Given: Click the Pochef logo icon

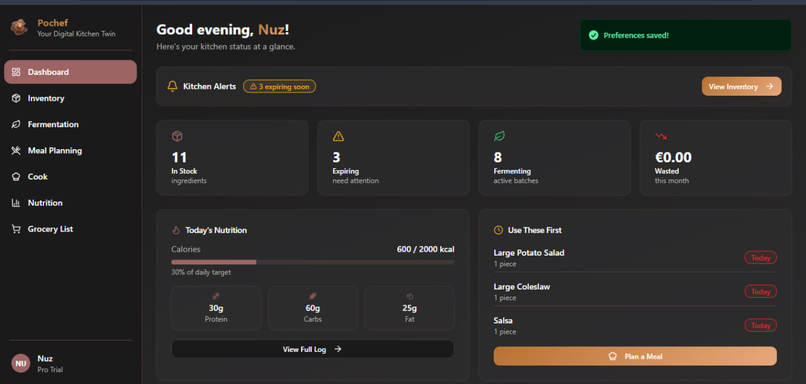Looking at the screenshot, I should (19, 27).
